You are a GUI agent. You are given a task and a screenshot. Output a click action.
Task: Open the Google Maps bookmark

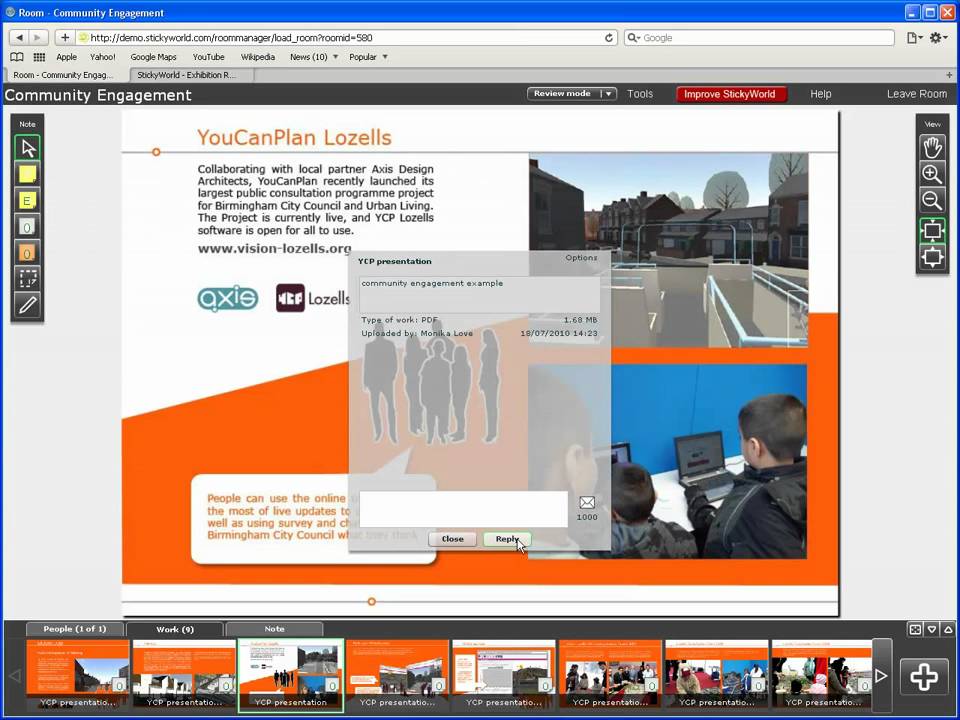pos(153,57)
